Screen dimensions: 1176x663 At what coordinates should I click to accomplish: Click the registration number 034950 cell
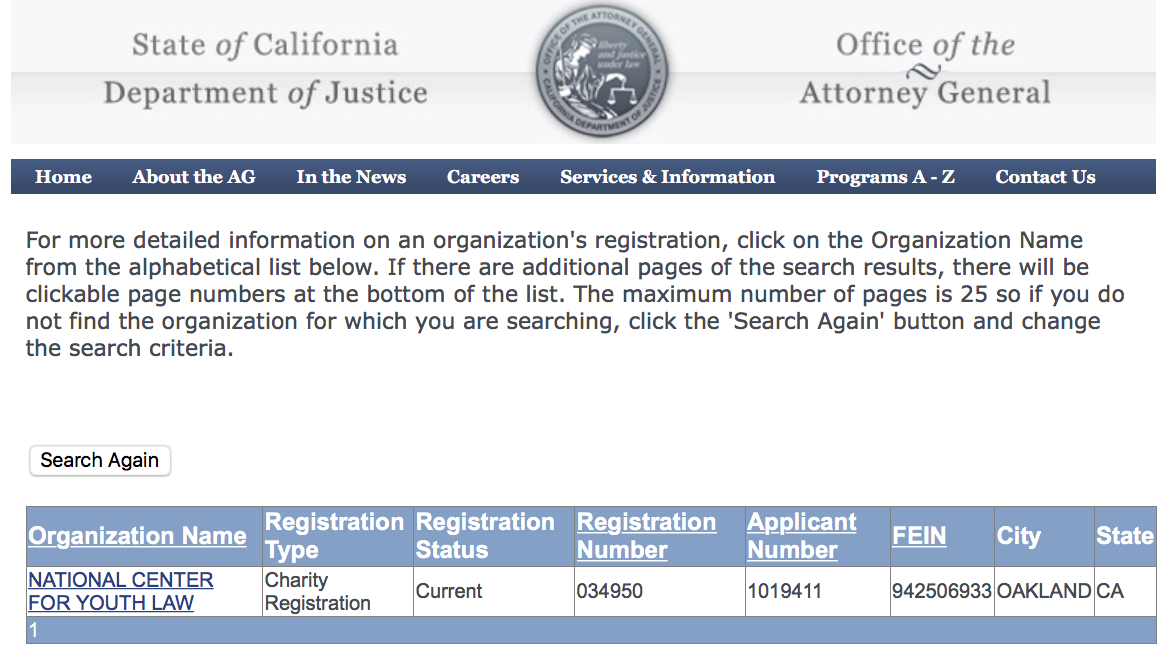(x=610, y=591)
